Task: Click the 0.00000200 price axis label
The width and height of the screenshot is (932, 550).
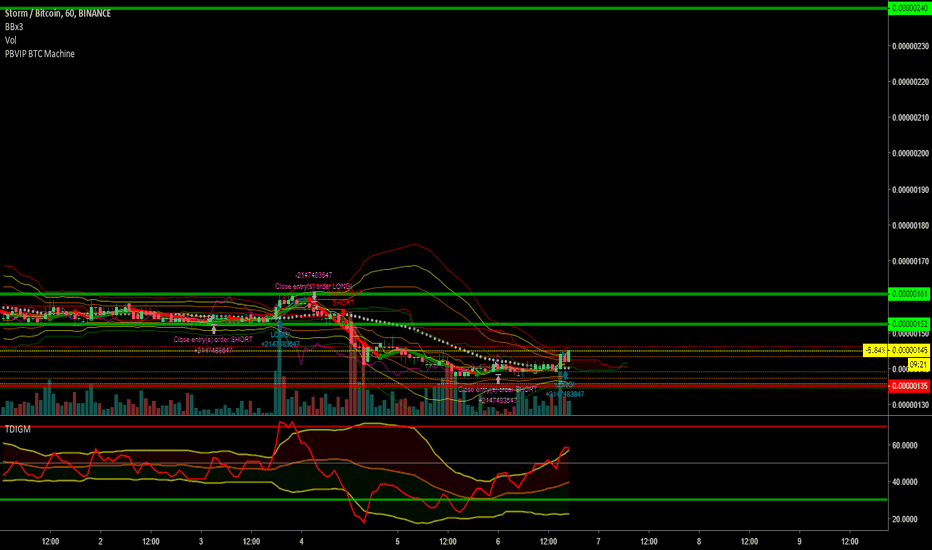Action: (910, 153)
